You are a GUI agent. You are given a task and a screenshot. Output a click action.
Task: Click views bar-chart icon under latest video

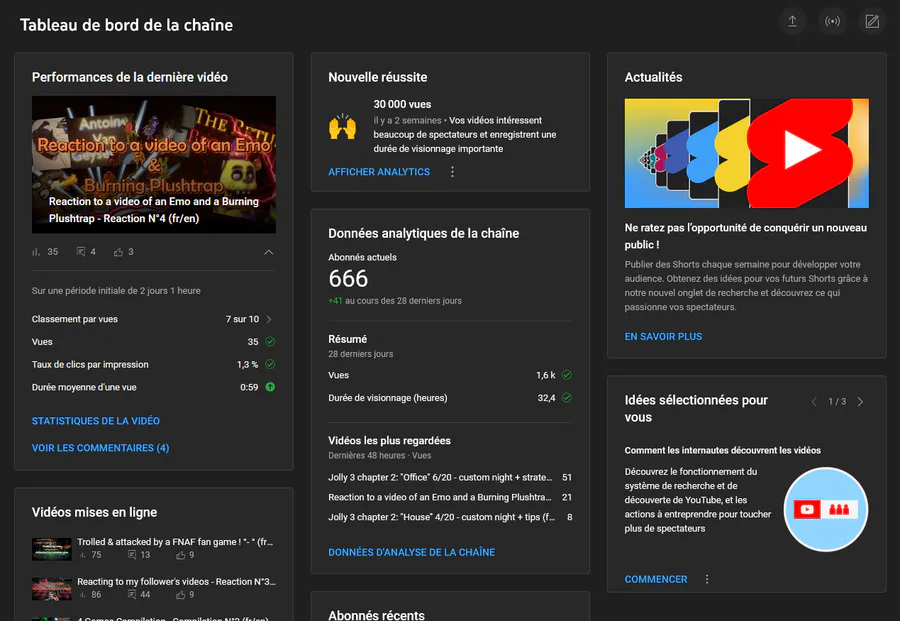36,252
